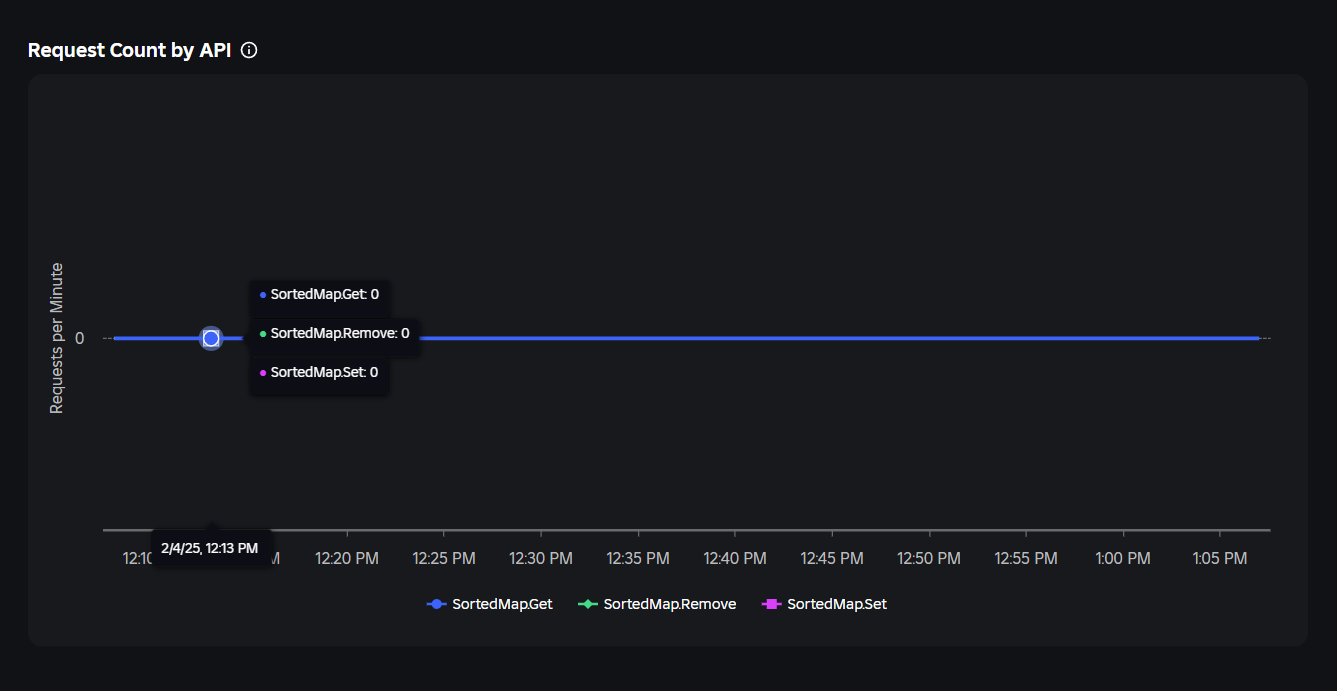Screen dimensions: 1337x691
Task: Click the 12:55 PM axis label
Action: tap(1026, 559)
